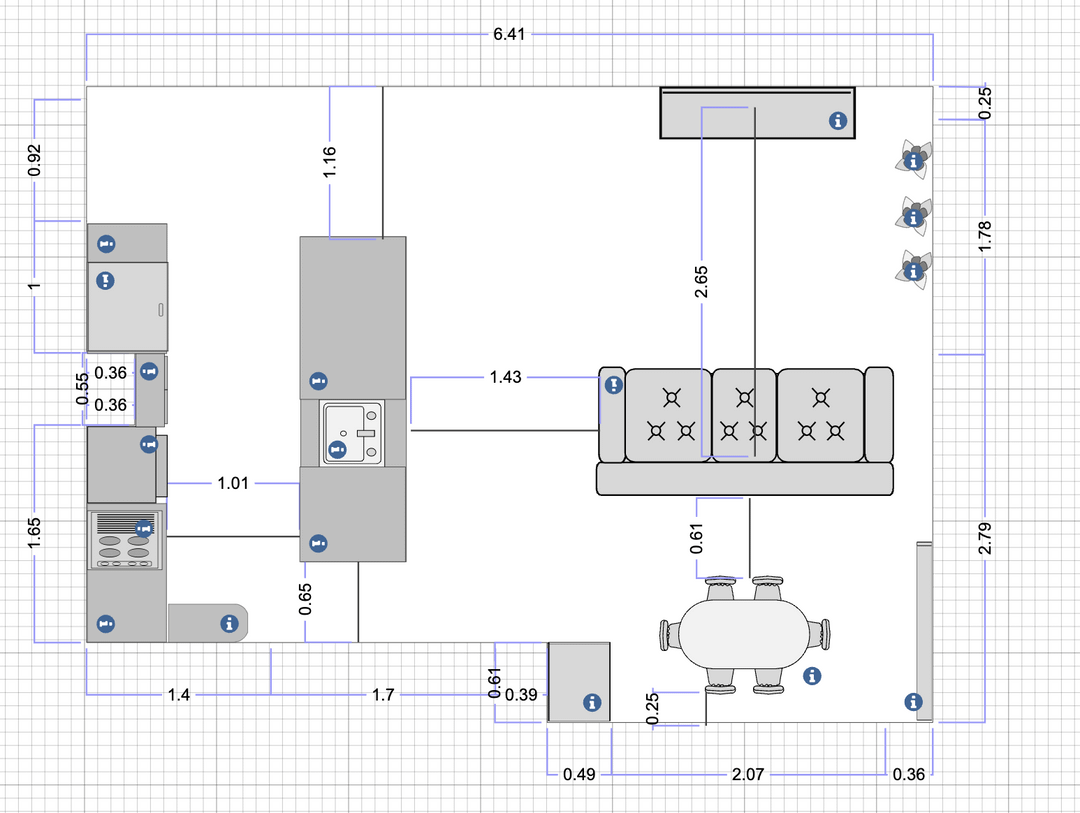Select the 0.39 dimension label
Viewport: 1080px width, 813px height.
(x=521, y=694)
